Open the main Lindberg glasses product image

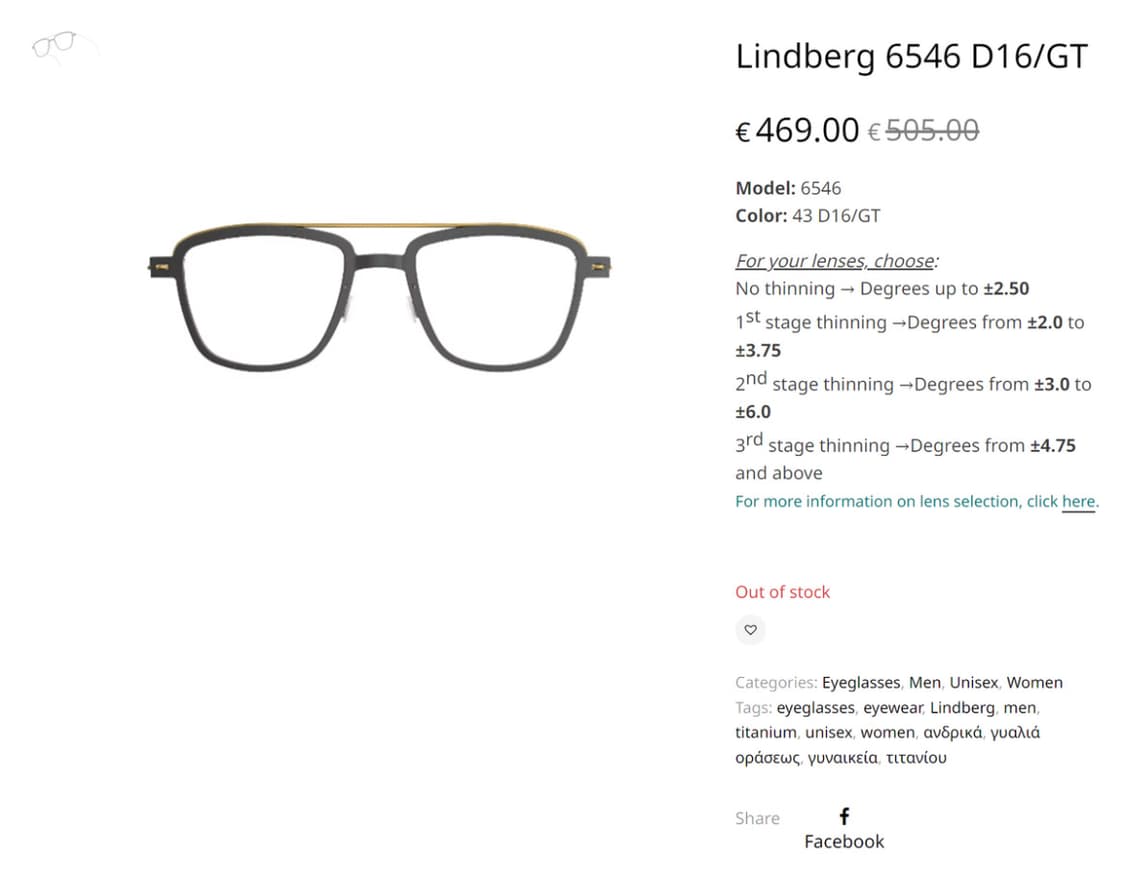coord(380,296)
